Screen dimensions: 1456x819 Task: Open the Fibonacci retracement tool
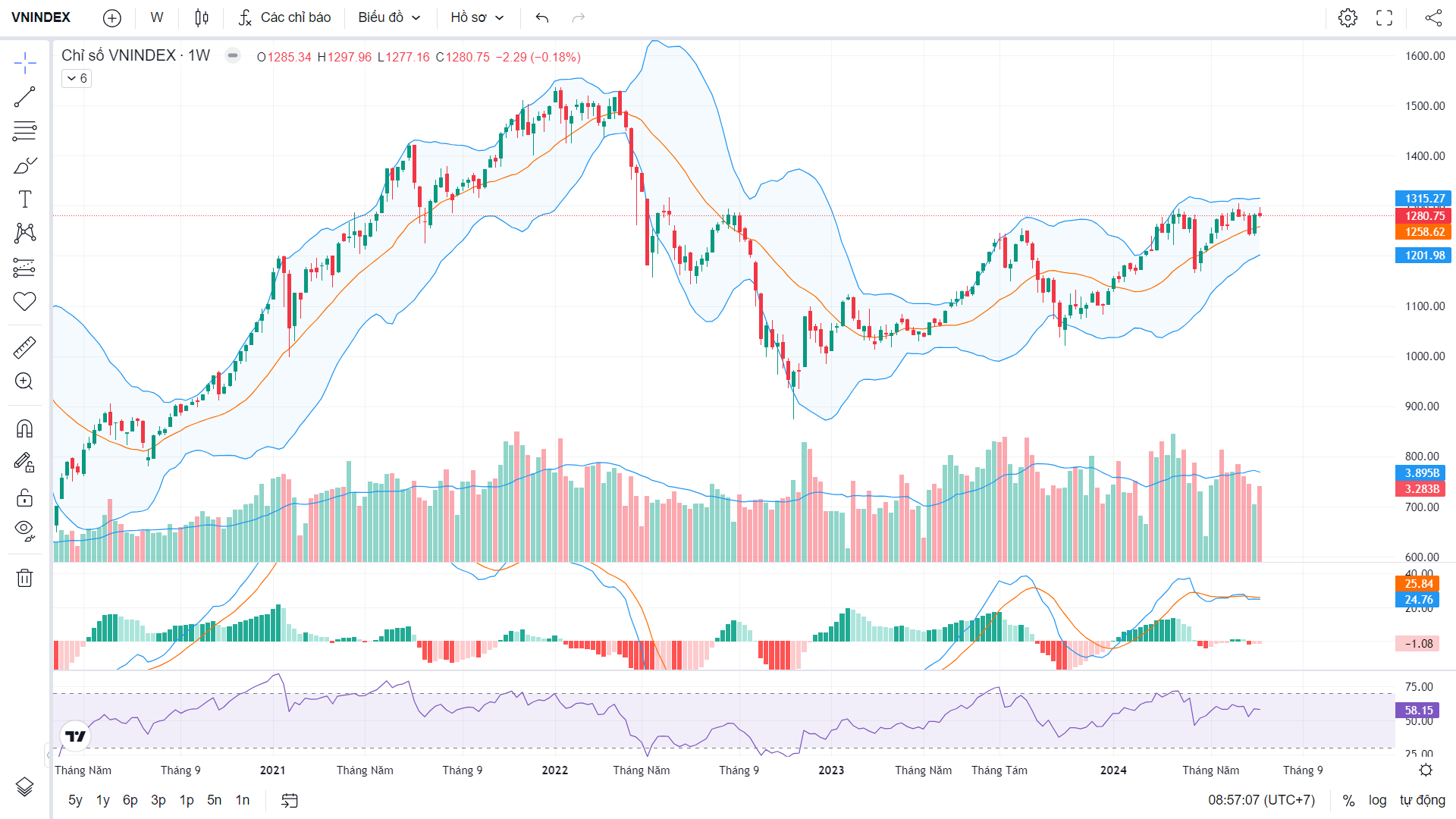[25, 131]
